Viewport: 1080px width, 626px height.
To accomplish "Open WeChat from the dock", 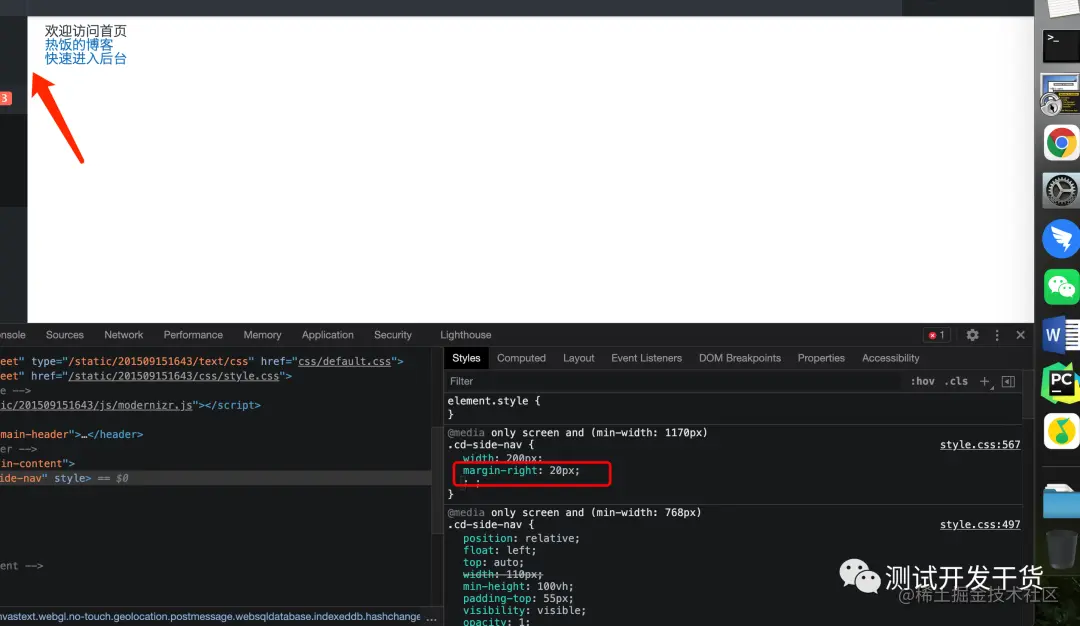I will click(1061, 287).
